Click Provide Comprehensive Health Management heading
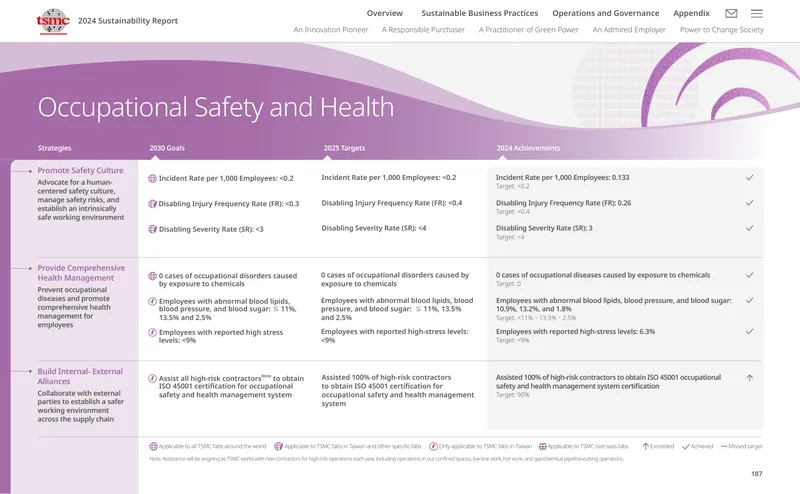Viewport: 800px width, 494px height. [81, 273]
